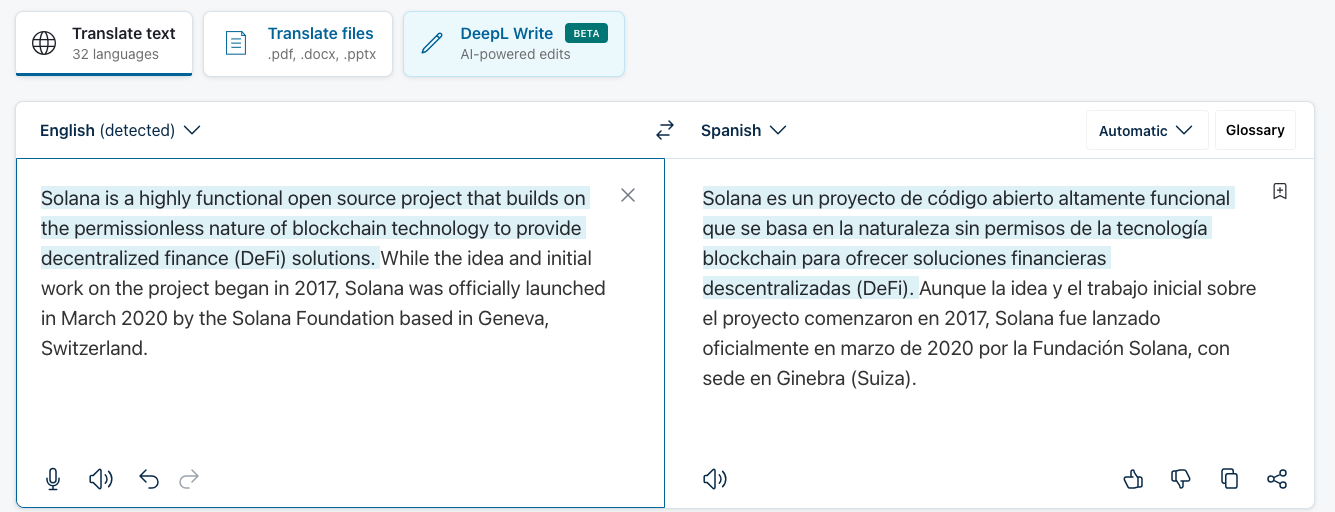Click 'Ginebra (Suiza).' in the Spanish translation
The width and height of the screenshot is (1335, 512).
848,379
